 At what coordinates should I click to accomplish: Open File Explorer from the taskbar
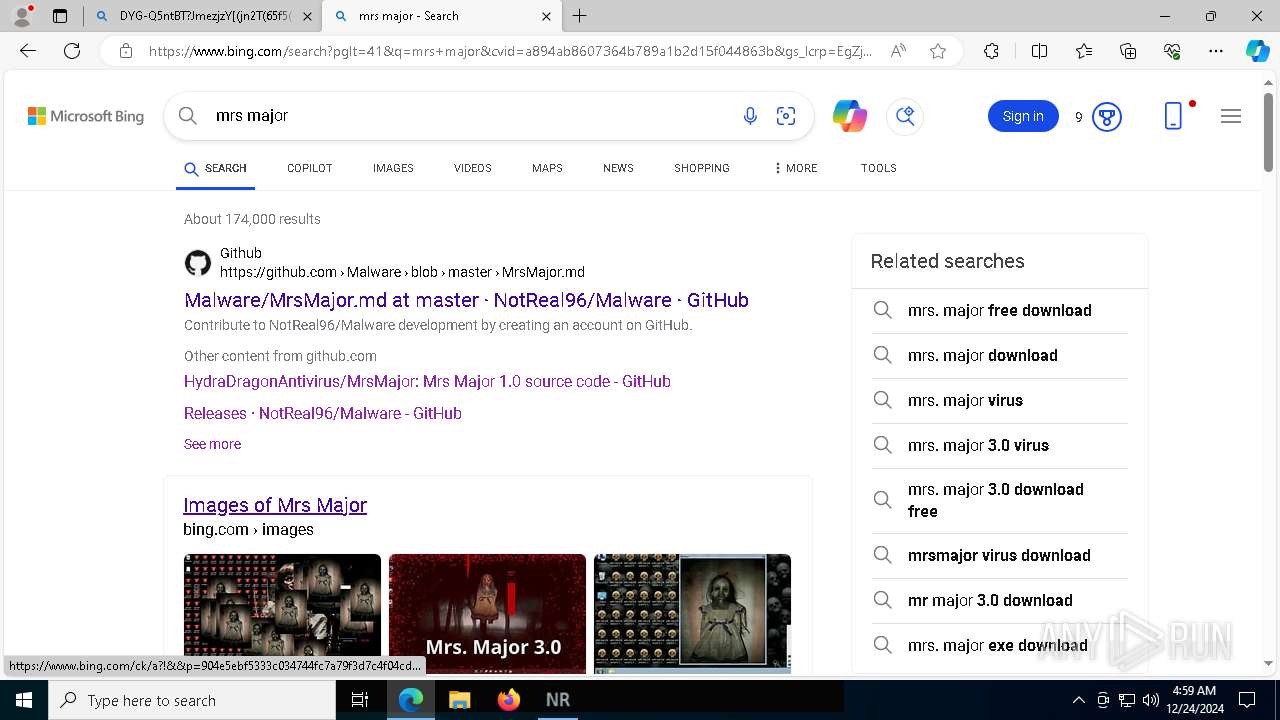(459, 700)
